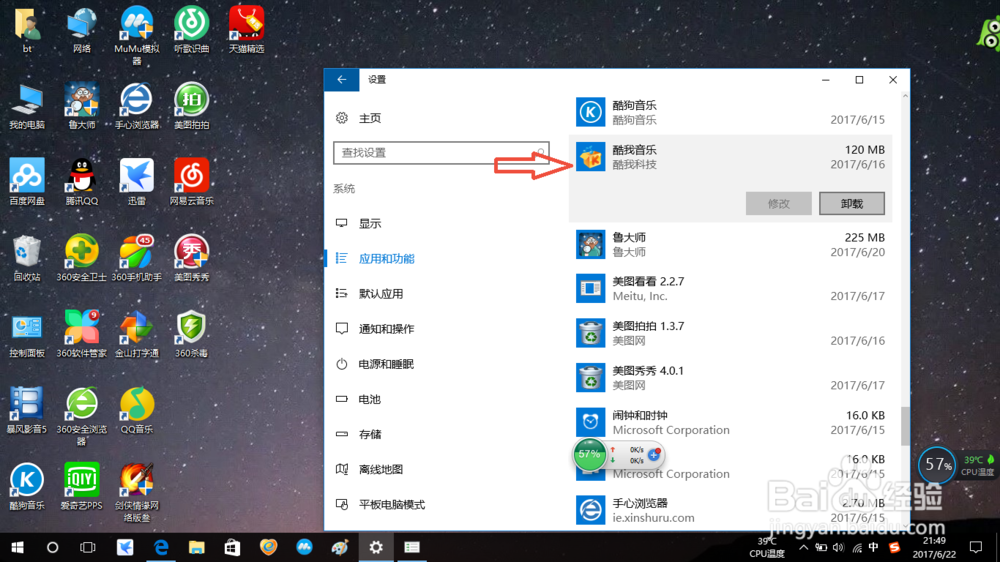Select the 鲁大师 app list icon
The height and width of the screenshot is (562, 1000).
(591, 244)
